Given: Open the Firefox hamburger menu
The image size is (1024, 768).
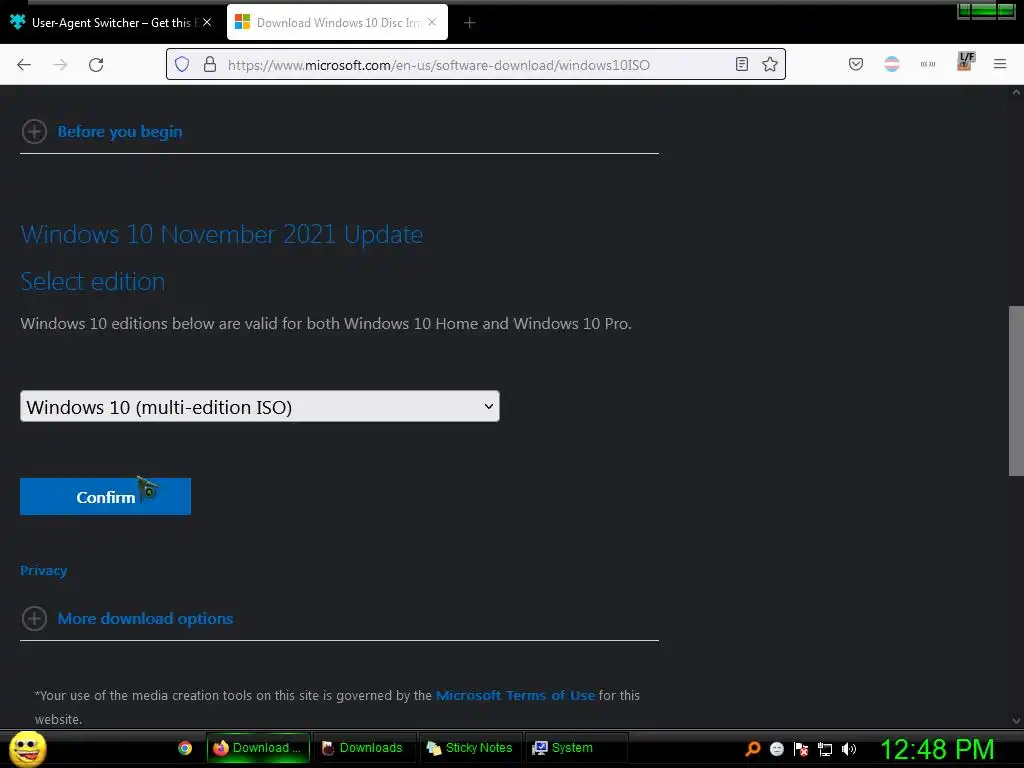Looking at the screenshot, I should click(x=1000, y=64).
